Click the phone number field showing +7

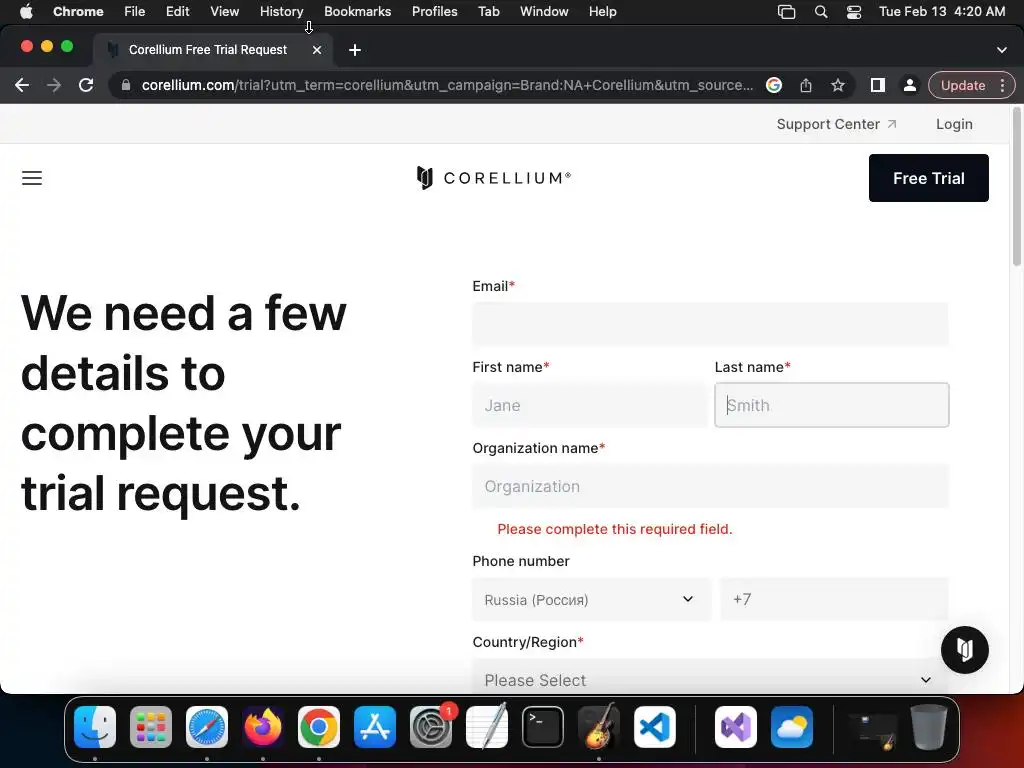click(834, 599)
